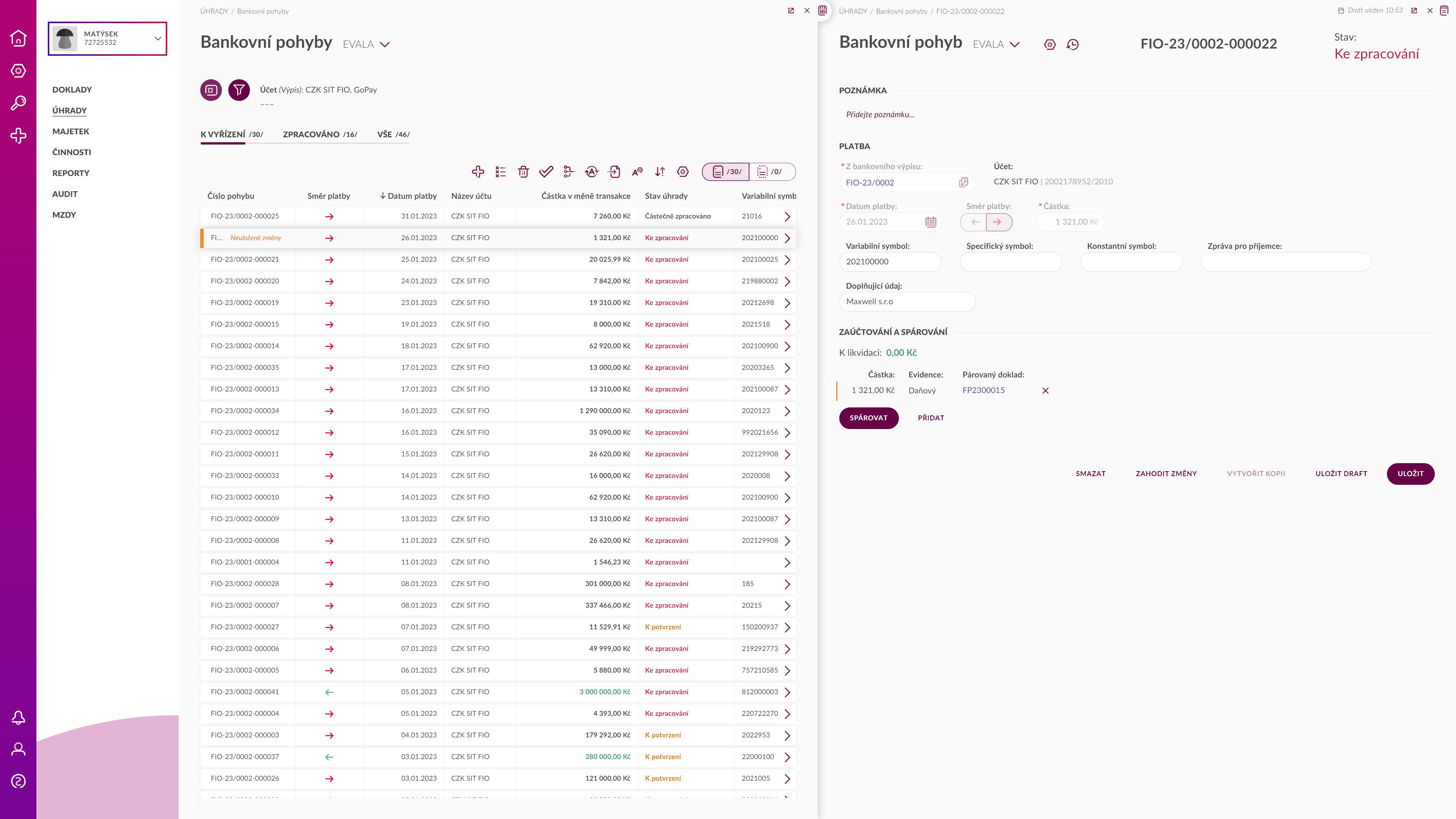Open the help question mark icon
The height and width of the screenshot is (819, 1456).
click(x=18, y=782)
